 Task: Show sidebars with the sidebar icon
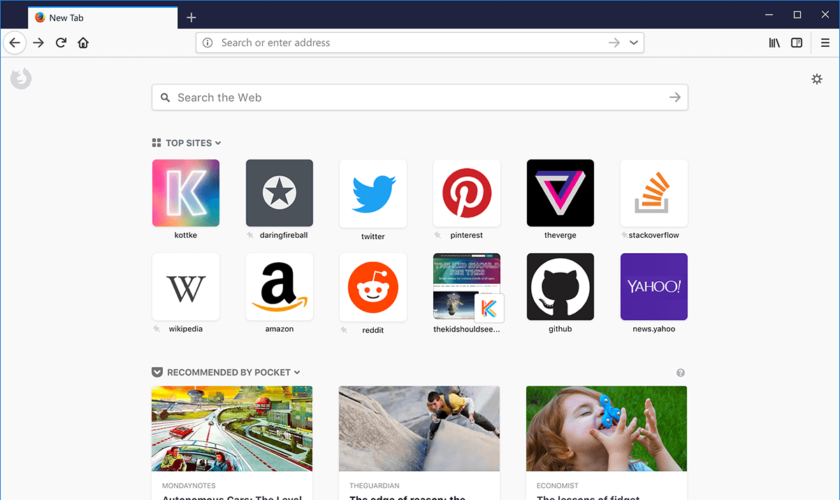coord(797,43)
